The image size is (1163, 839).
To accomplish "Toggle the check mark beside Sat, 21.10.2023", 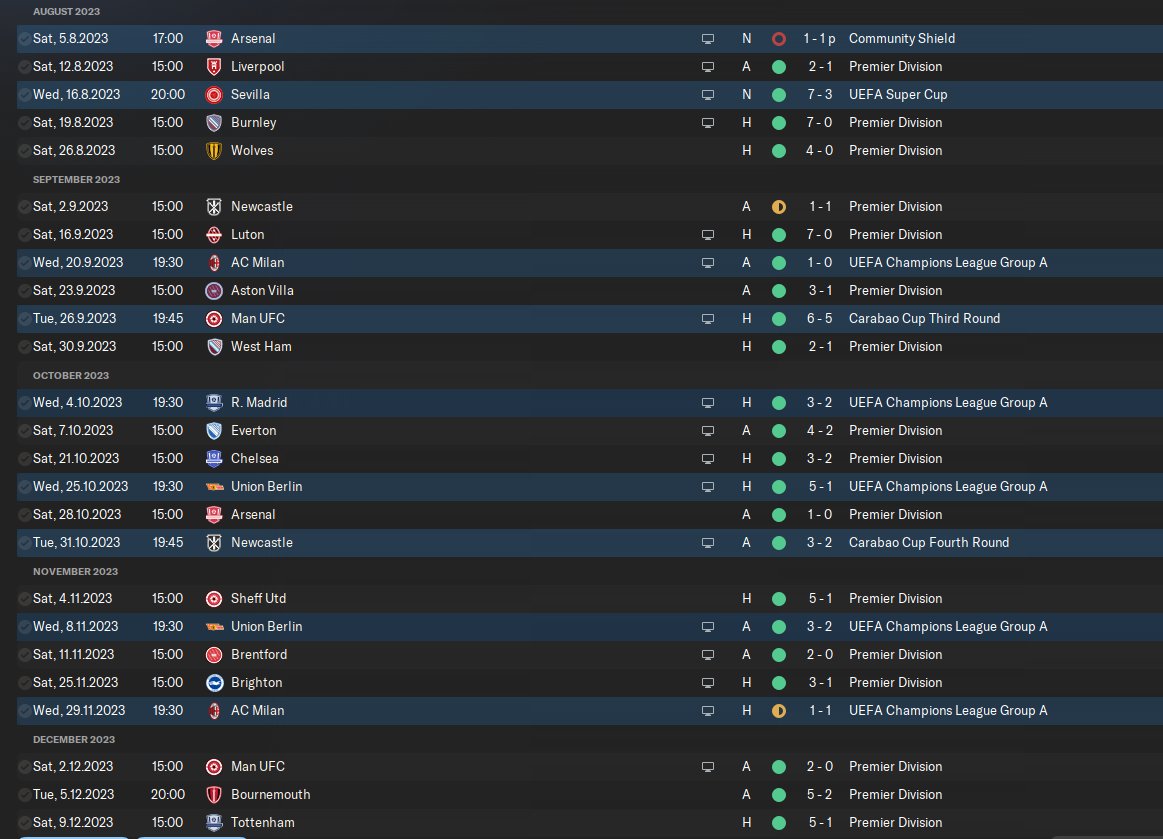I will coord(24,459).
